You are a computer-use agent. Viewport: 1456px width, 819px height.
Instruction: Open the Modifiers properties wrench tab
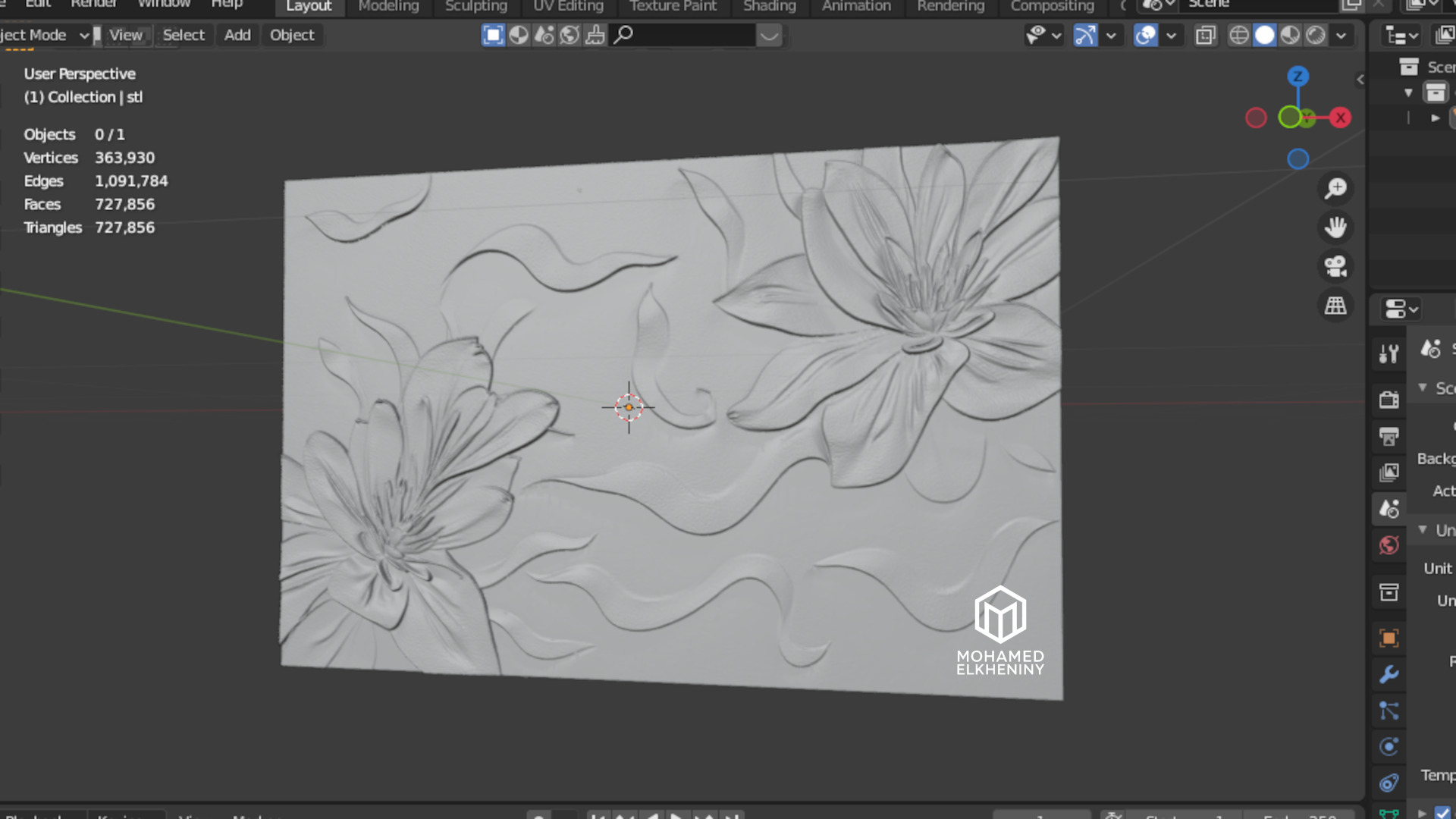(x=1389, y=674)
